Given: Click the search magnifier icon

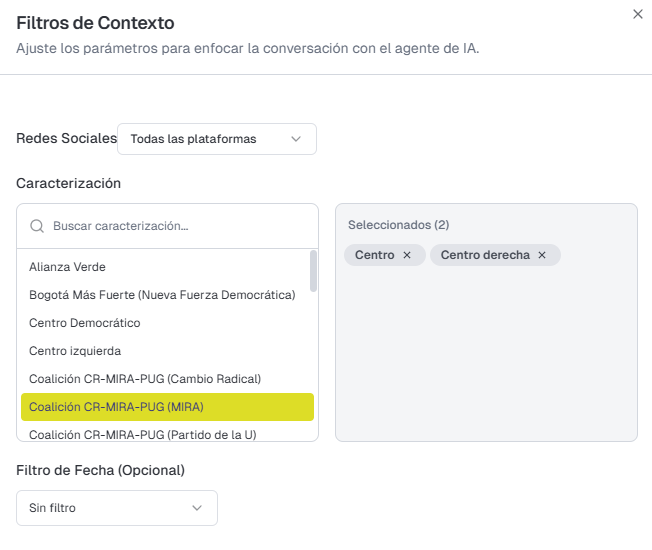Looking at the screenshot, I should [x=37, y=226].
